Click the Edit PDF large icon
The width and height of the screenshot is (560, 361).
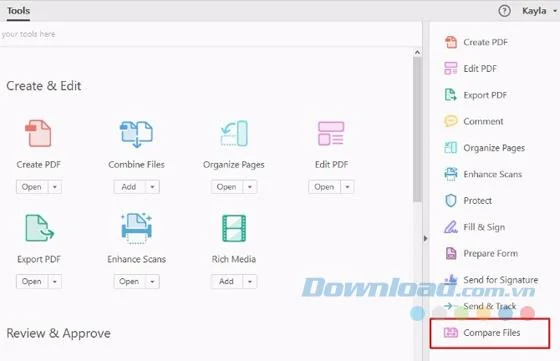331,133
